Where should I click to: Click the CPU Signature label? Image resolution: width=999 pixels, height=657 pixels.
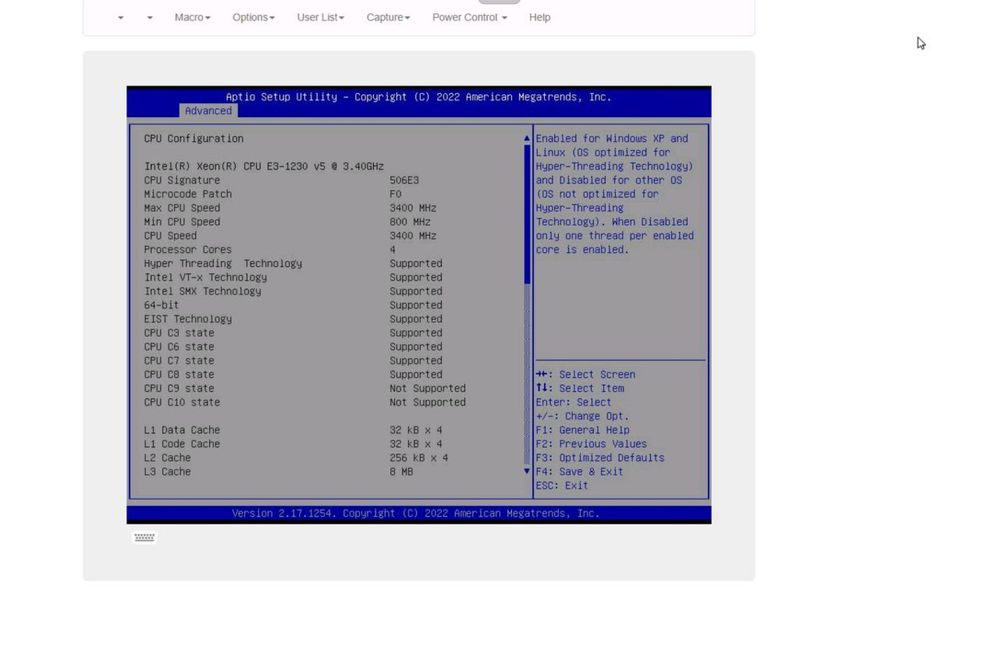[182, 180]
